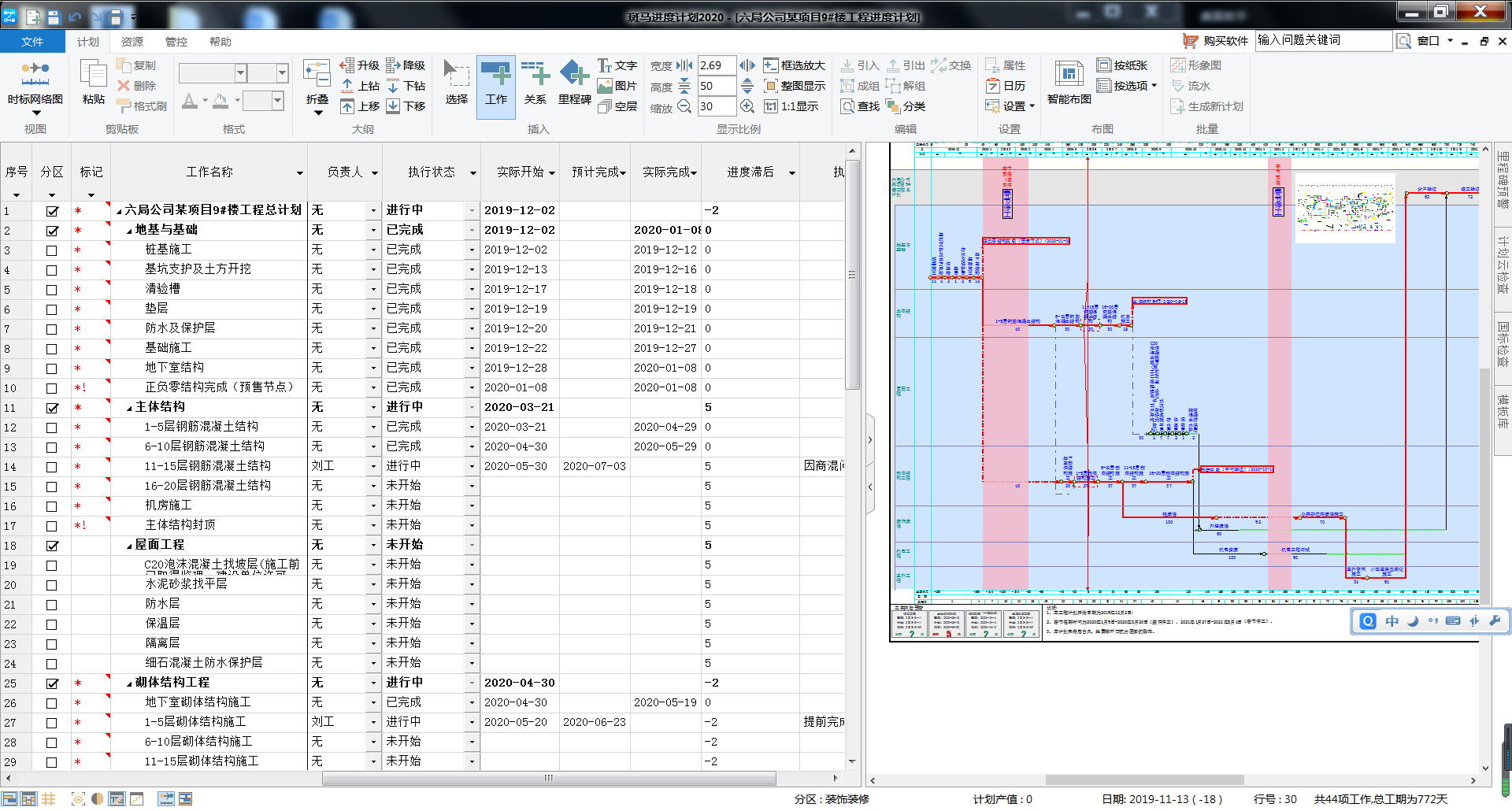The height and width of the screenshot is (811, 1512).
Task: Enable 框选放大 box zoom mode
Action: point(795,65)
